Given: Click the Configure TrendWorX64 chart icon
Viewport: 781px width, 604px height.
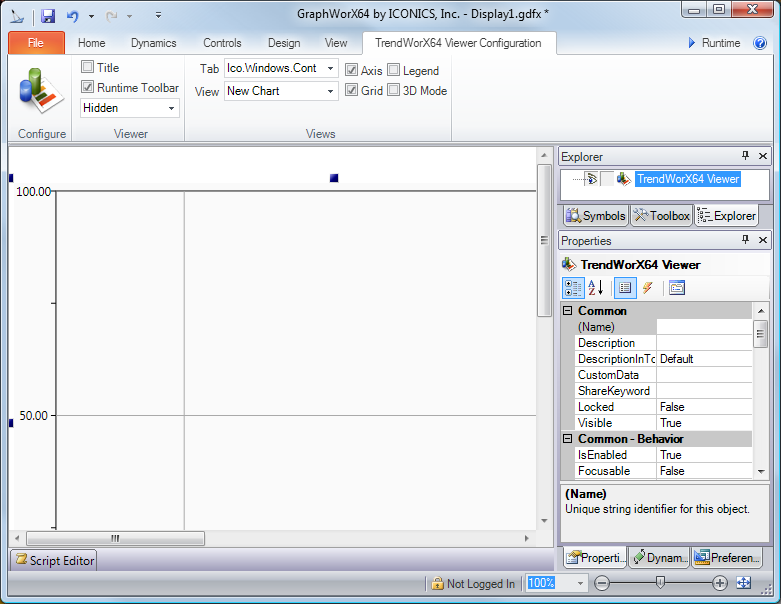Looking at the screenshot, I should tap(41, 91).
